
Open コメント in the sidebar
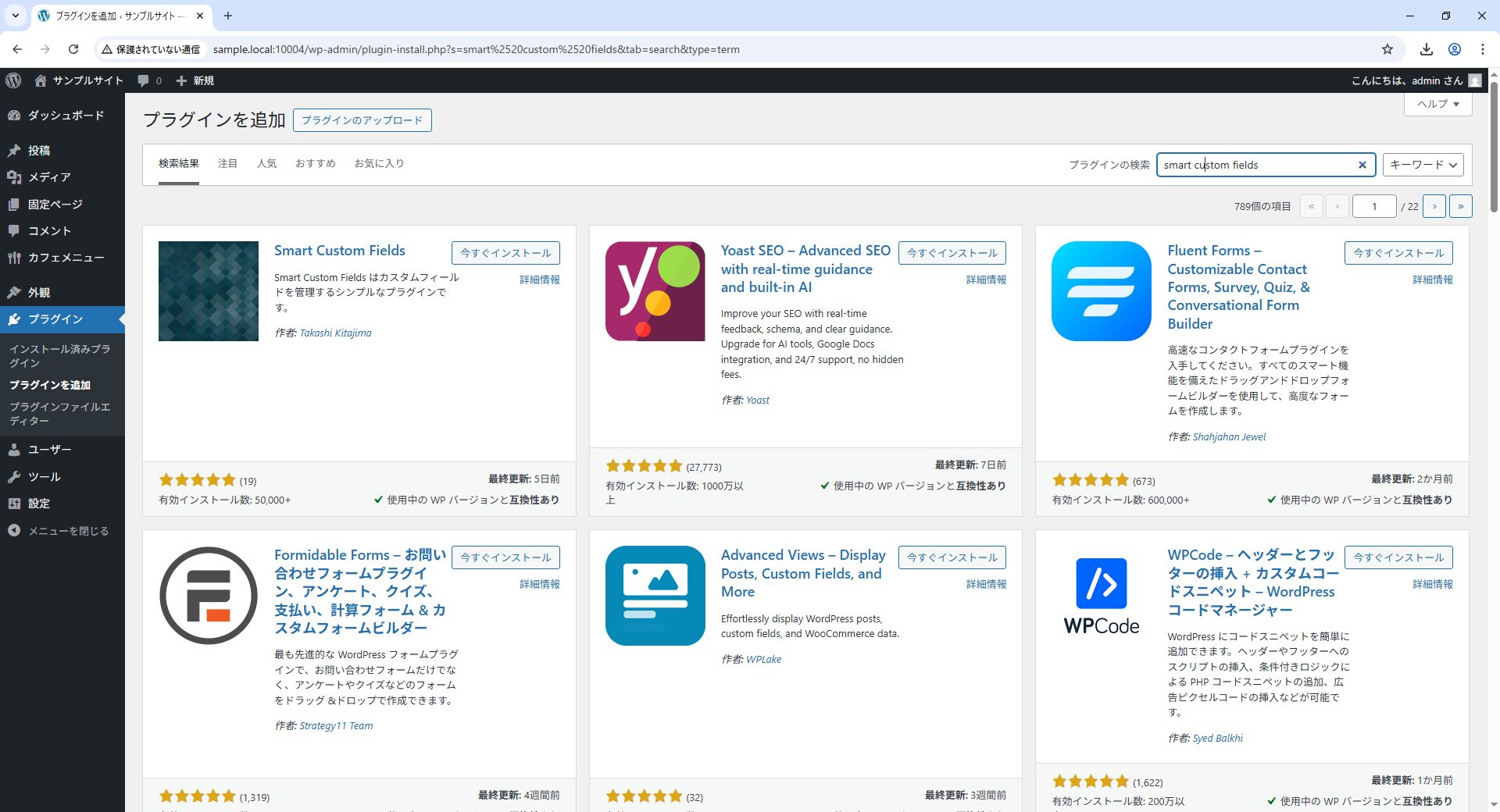pyautogui.click(x=62, y=231)
